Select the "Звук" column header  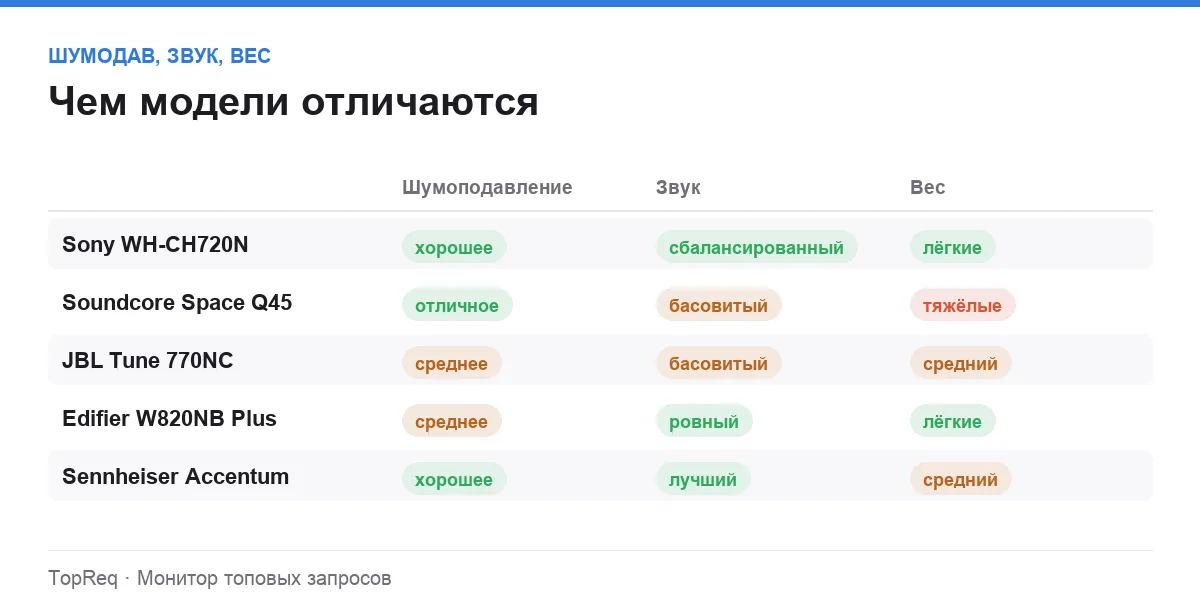678,187
